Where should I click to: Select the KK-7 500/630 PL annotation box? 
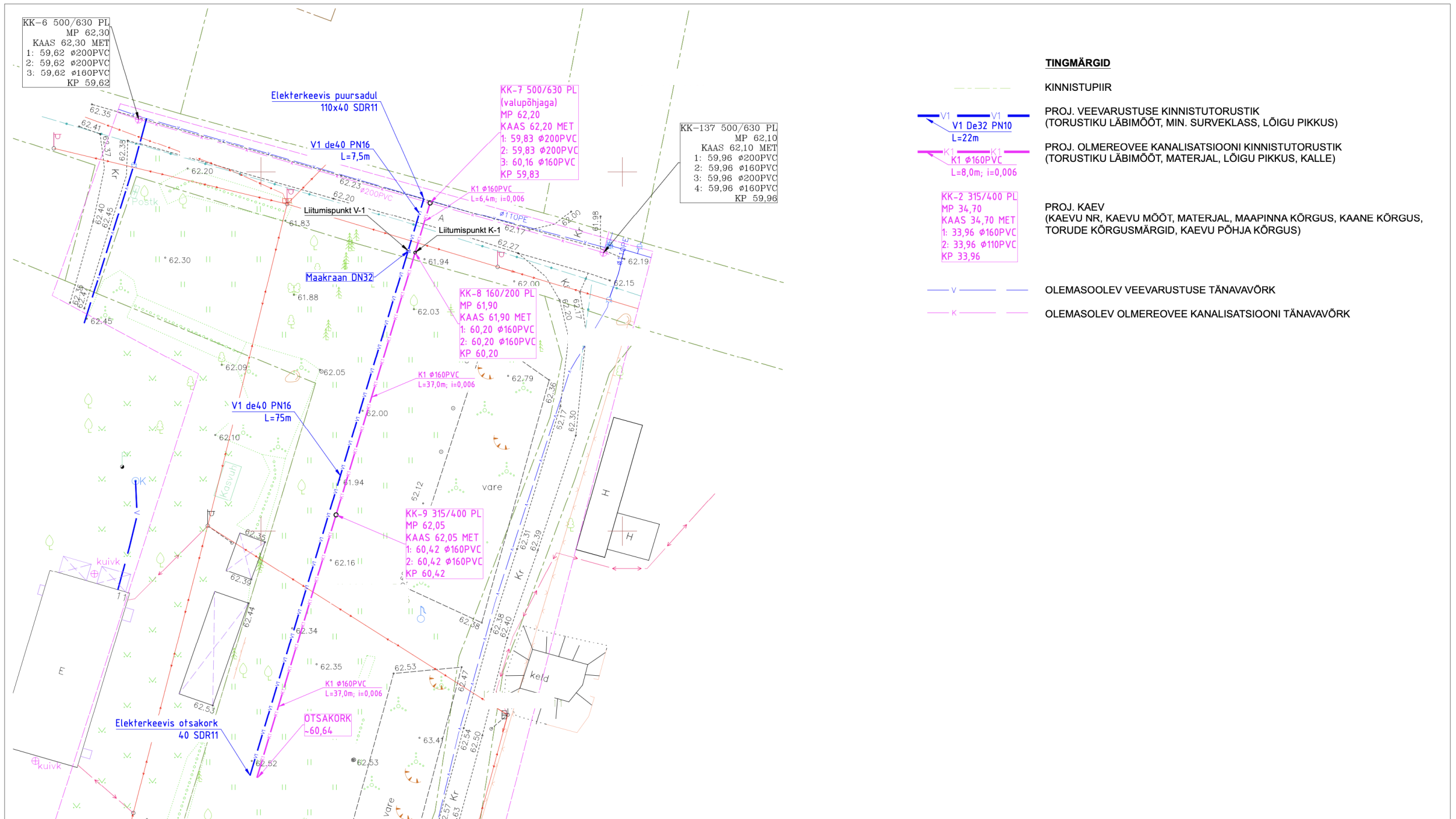point(539,132)
